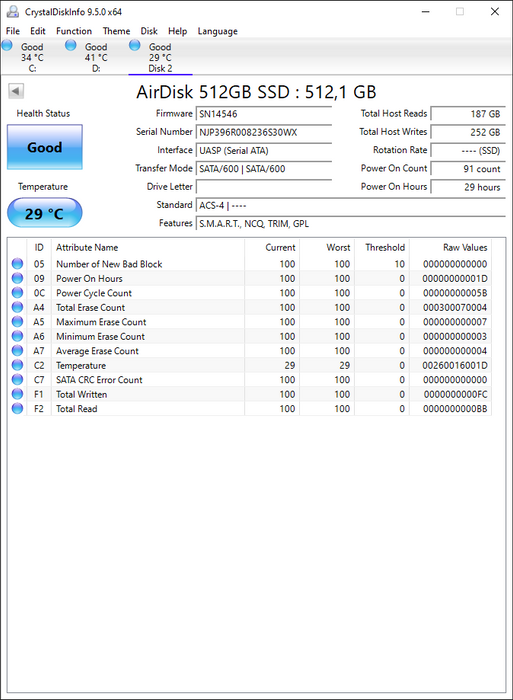Screen dimensions: 513x700
Task: Select the C: drive tab
Action: [x=32, y=57]
